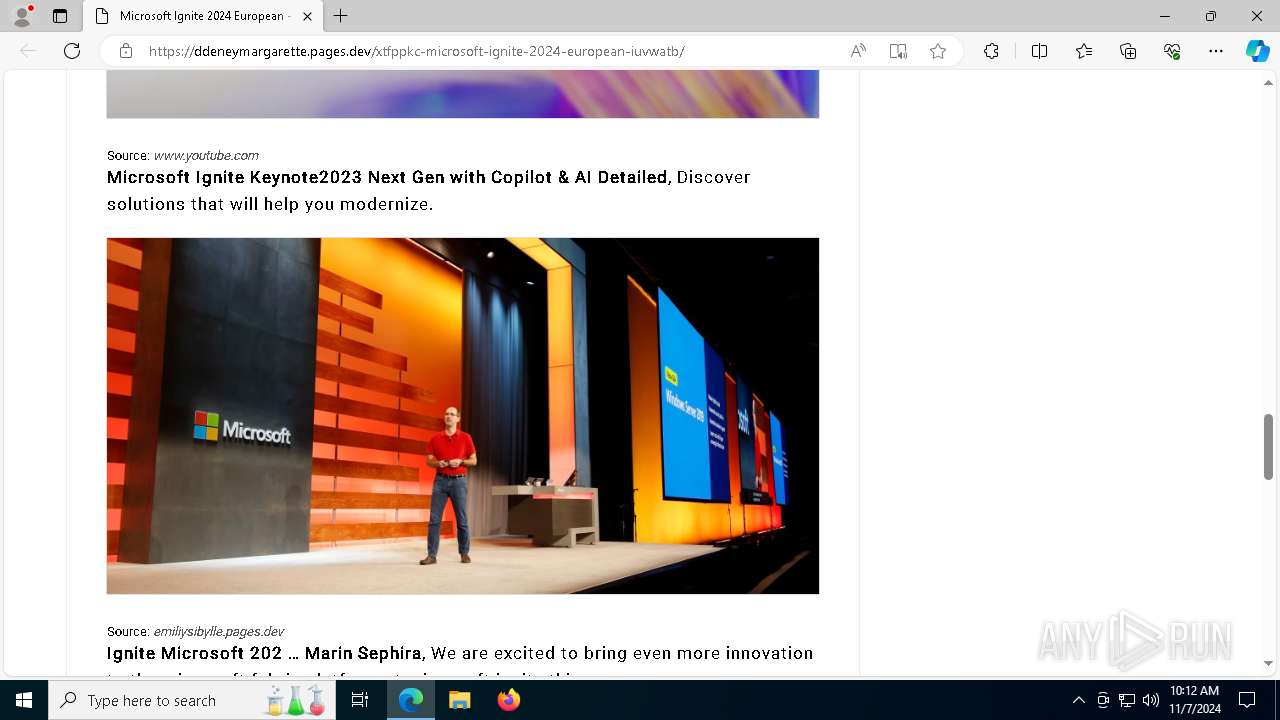Screen dimensions: 1280x720
Task: Open the browser profile icon
Action: (22, 16)
